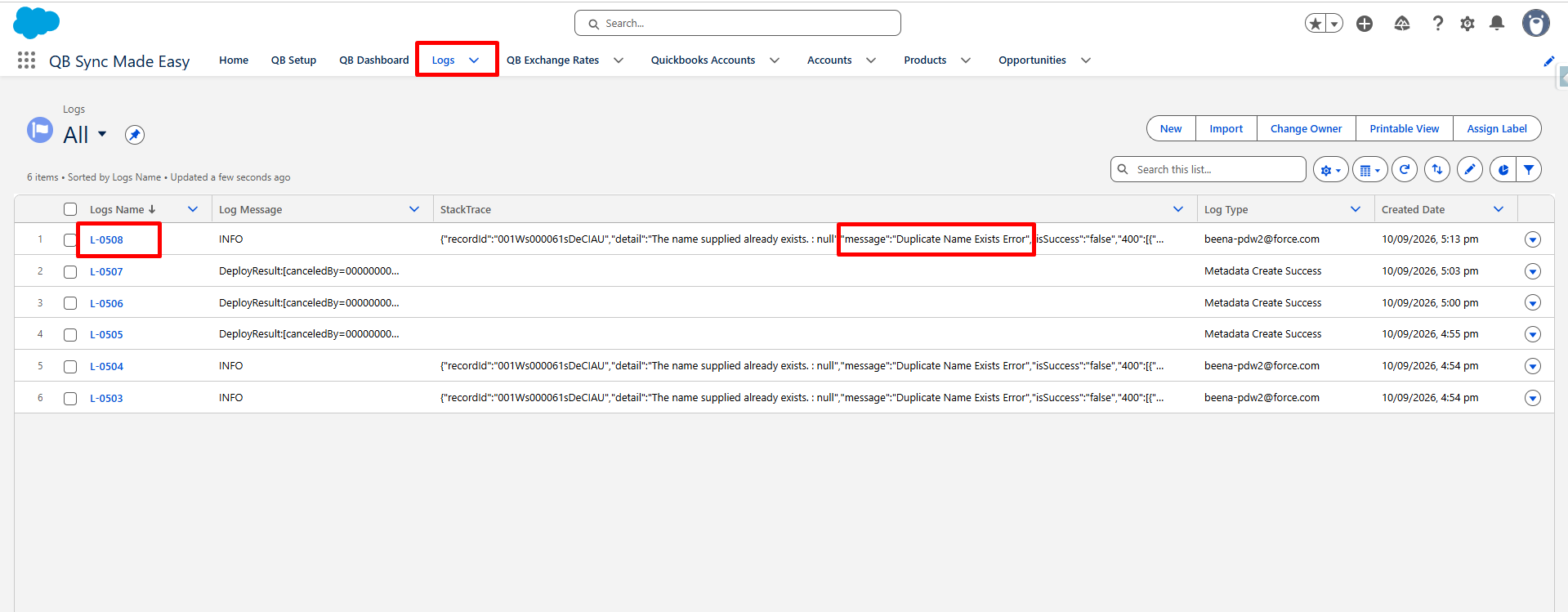The width and height of the screenshot is (1568, 612).
Task: Pin the All list view
Action: (135, 135)
